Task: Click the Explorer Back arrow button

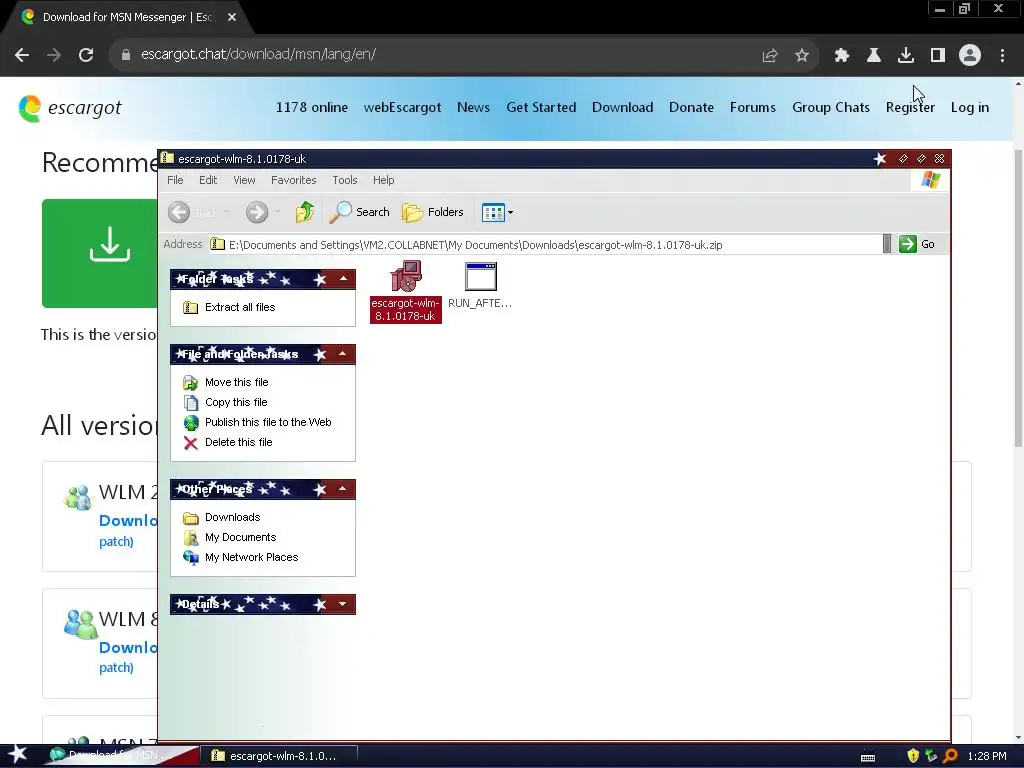Action: point(179,212)
